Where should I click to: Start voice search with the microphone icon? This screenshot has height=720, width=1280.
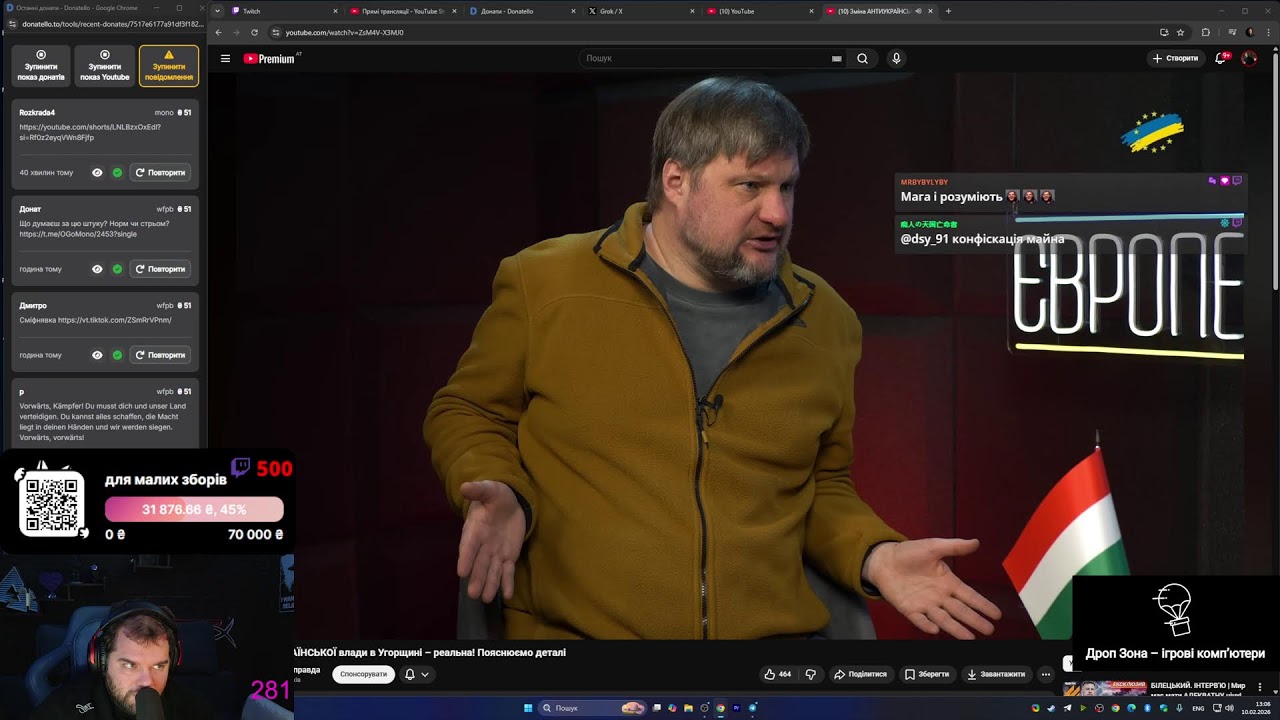pyautogui.click(x=896, y=58)
